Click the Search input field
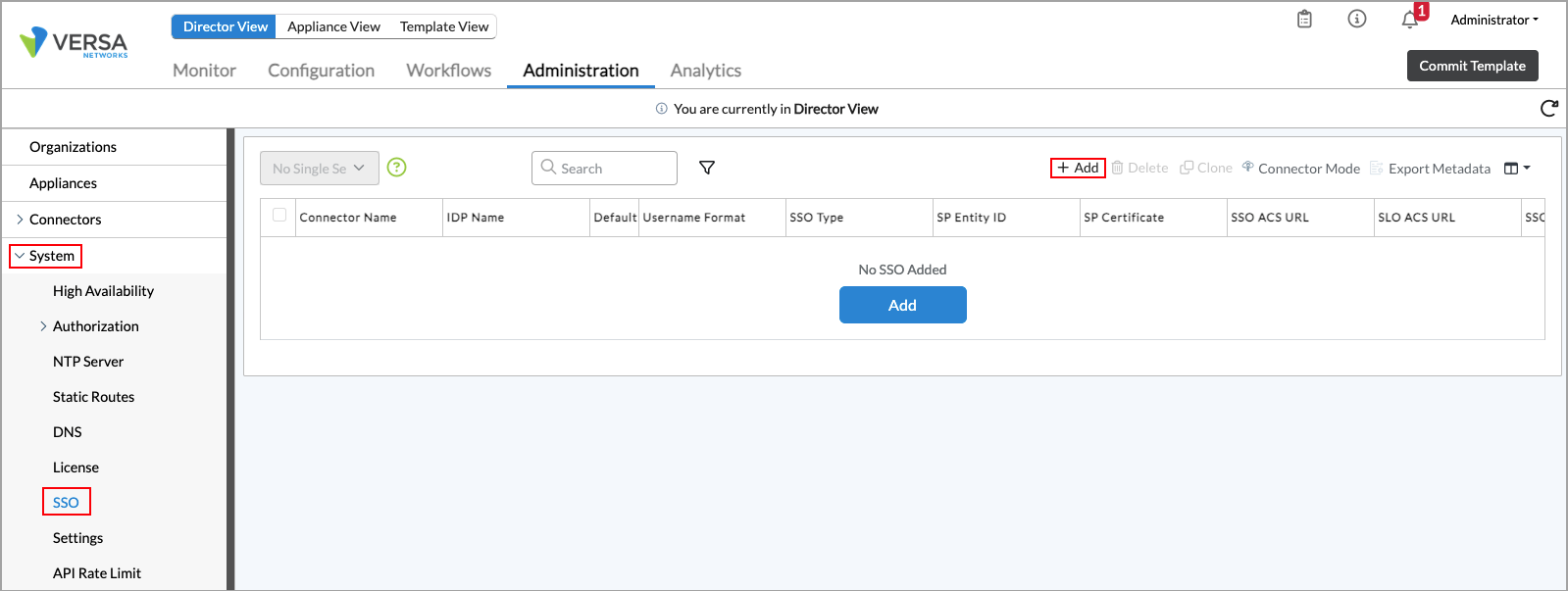The image size is (1568, 591). [x=604, y=168]
